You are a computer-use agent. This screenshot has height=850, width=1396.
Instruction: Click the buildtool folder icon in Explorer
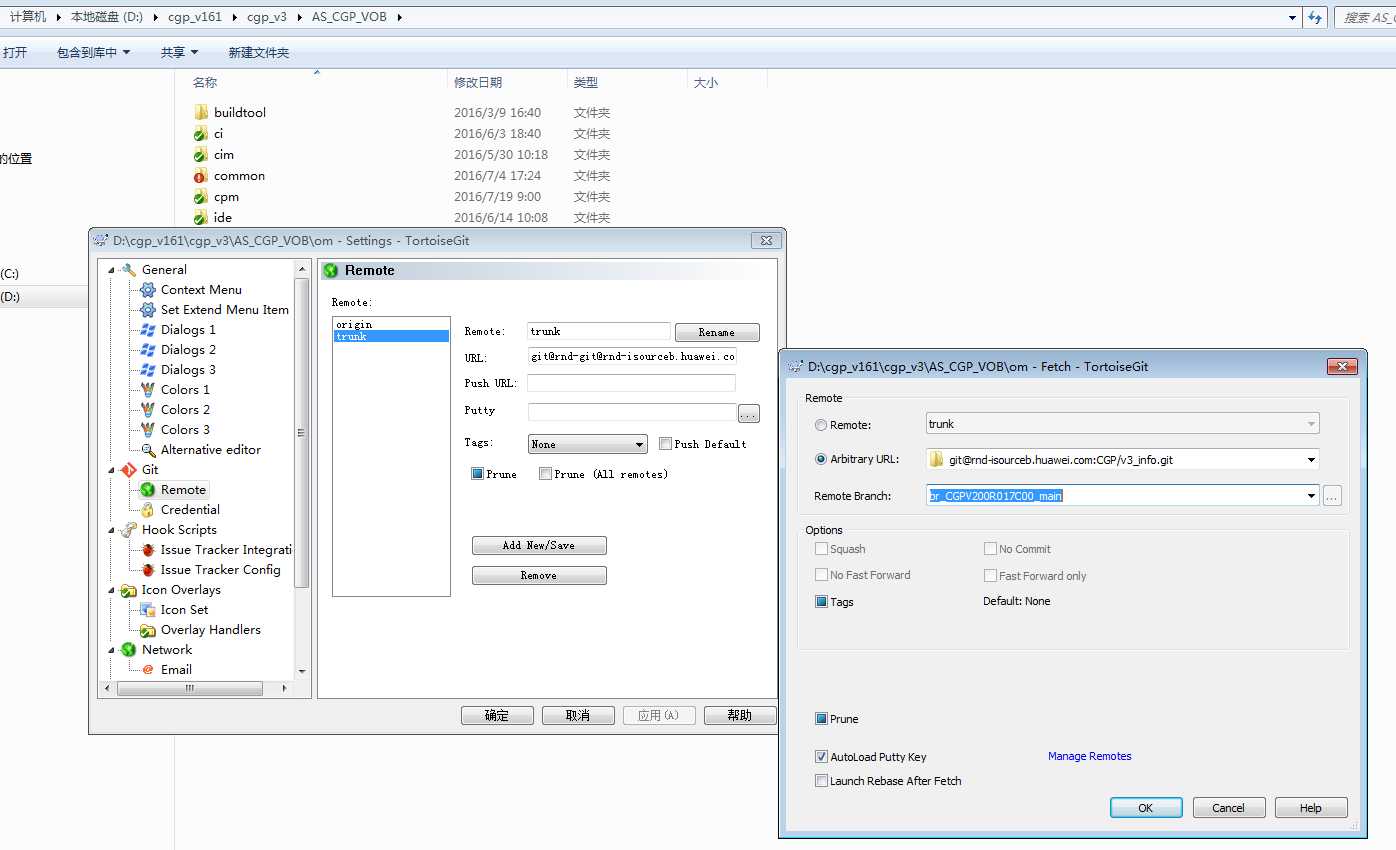tap(201, 113)
